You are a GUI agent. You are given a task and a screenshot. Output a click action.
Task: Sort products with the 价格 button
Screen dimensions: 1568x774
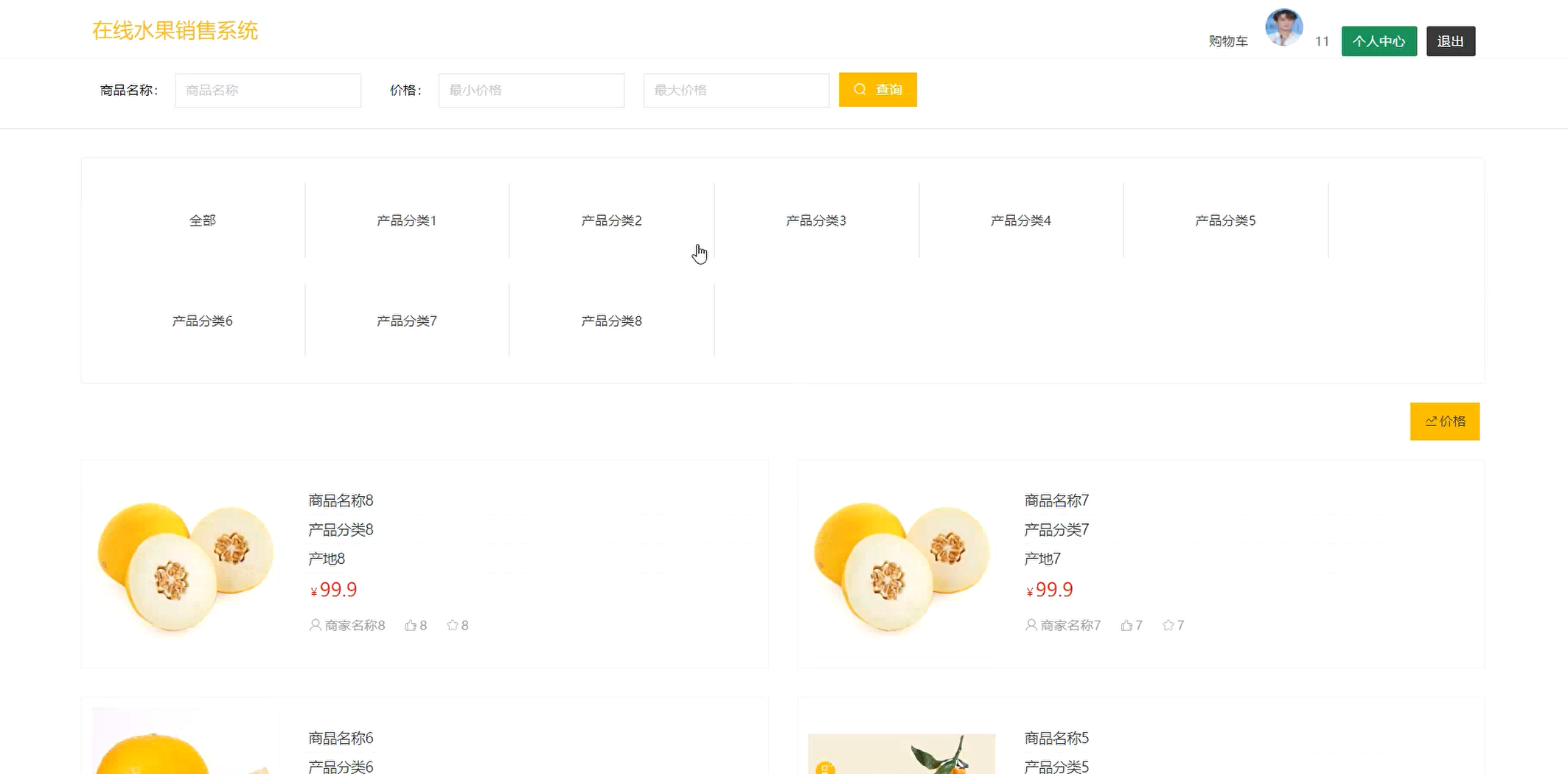coord(1445,421)
